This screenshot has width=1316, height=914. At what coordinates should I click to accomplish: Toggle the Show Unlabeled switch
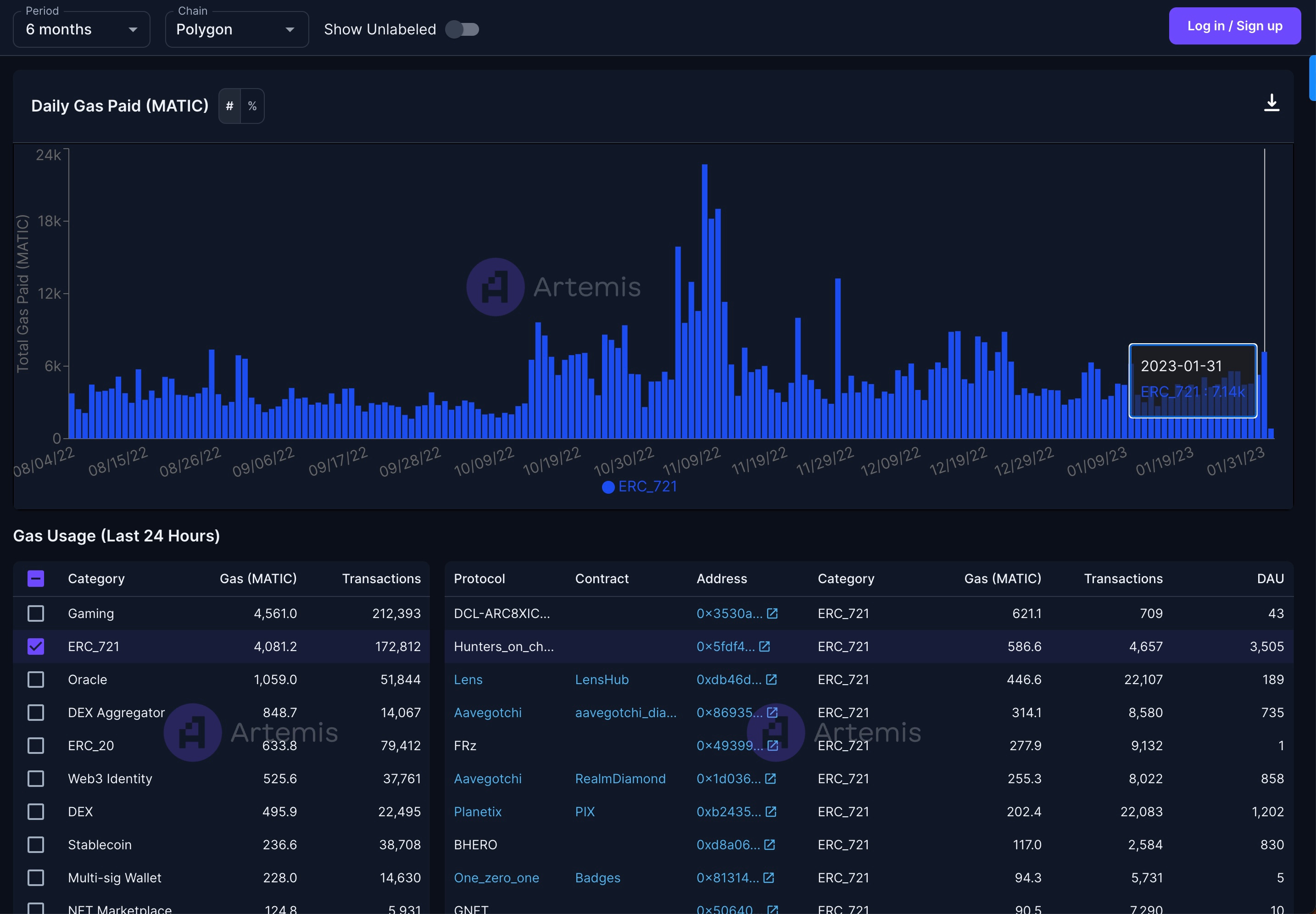pyautogui.click(x=462, y=29)
